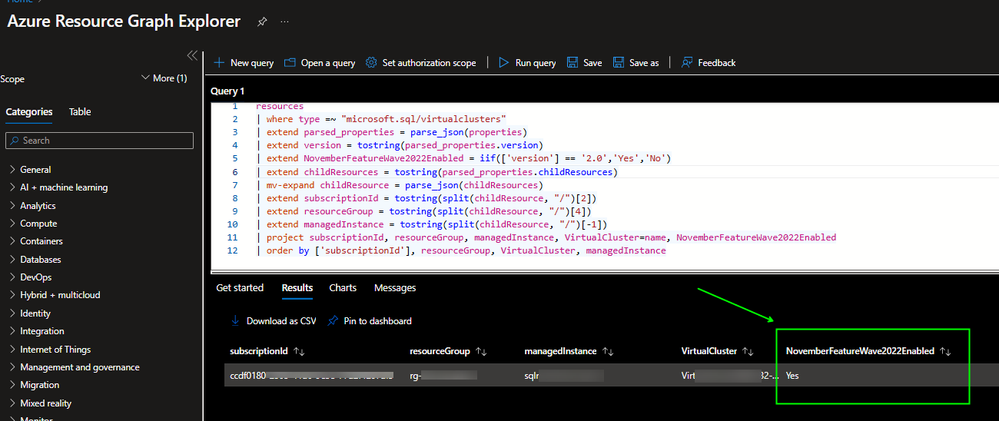Screen dimensions: 999x421
Task: Click the Feedback label
Action: pos(717,63)
